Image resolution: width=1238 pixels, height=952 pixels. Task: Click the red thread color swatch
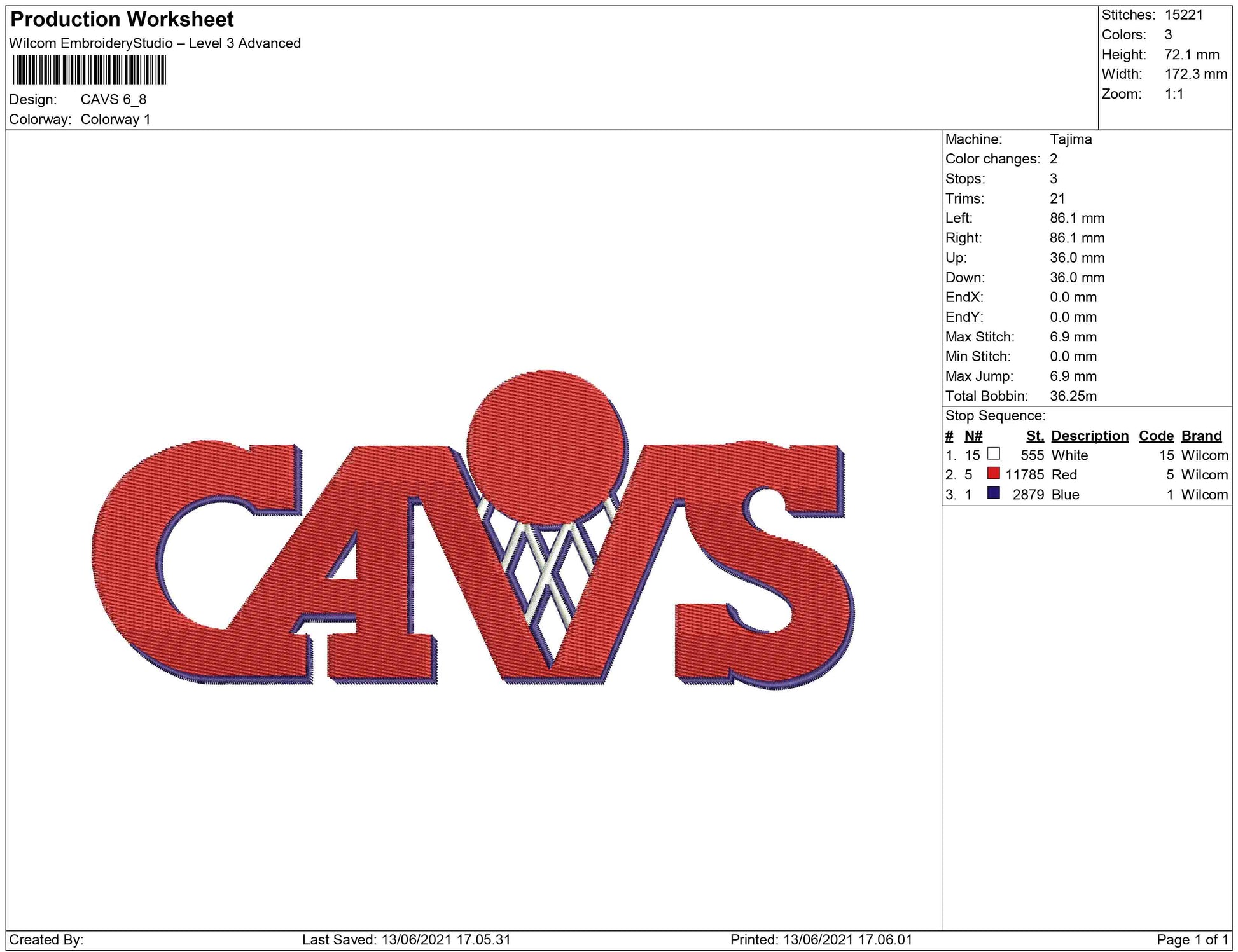coord(993,474)
